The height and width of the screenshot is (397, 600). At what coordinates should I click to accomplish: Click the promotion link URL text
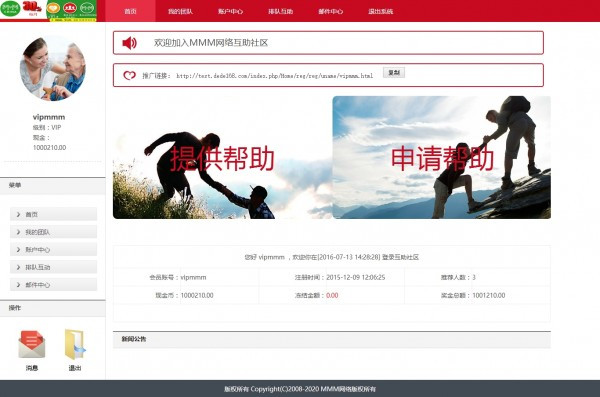[x=274, y=76]
